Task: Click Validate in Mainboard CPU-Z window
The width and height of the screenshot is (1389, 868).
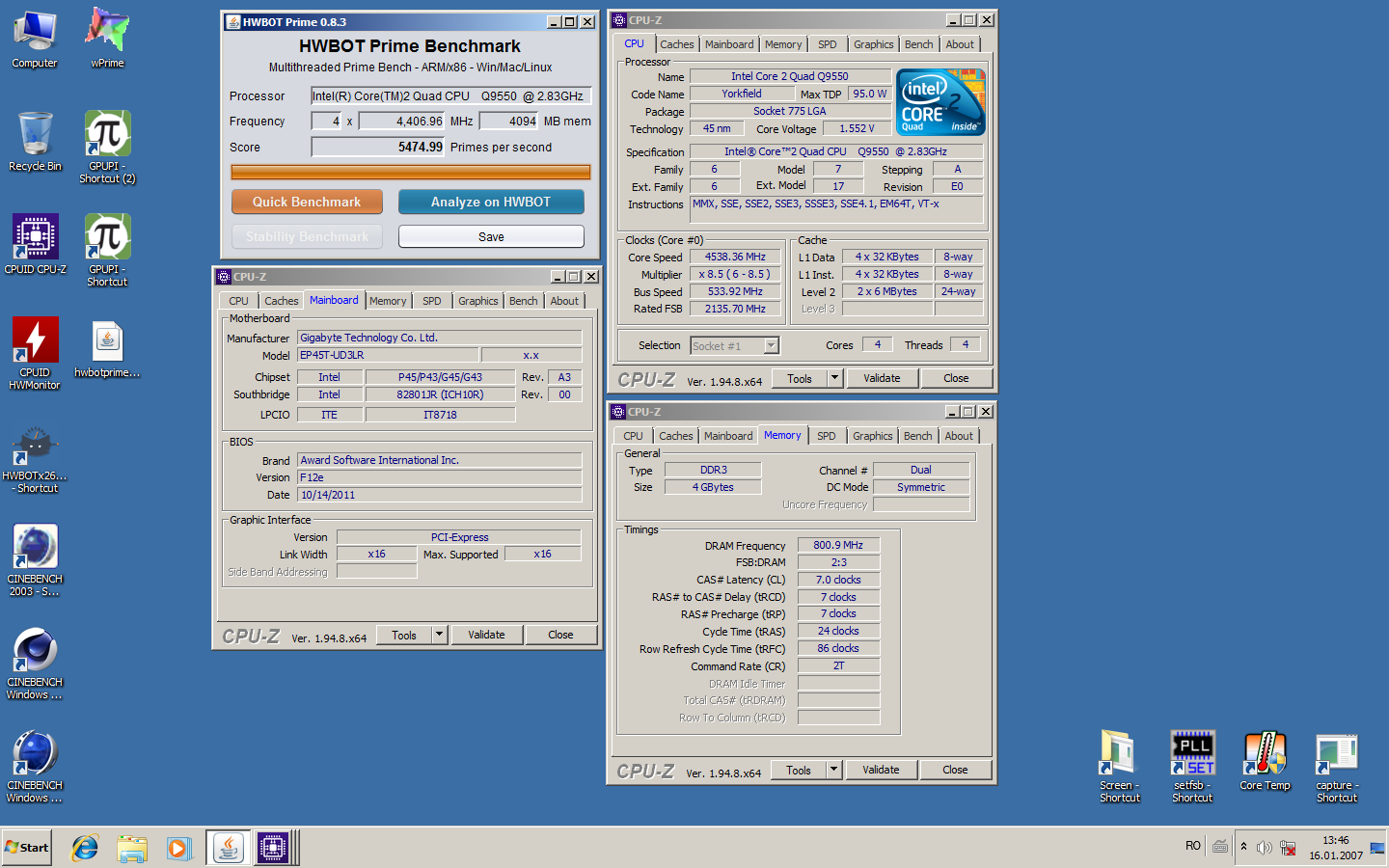Action: coord(486,635)
